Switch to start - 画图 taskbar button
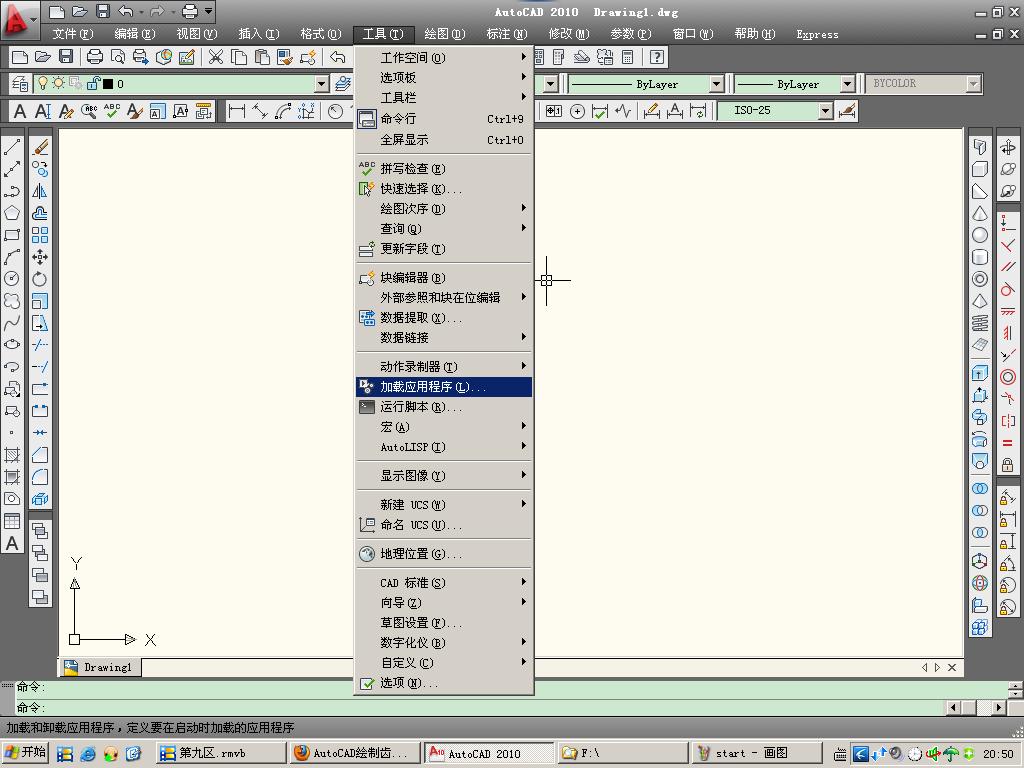1024x768 pixels. pyautogui.click(x=756, y=753)
